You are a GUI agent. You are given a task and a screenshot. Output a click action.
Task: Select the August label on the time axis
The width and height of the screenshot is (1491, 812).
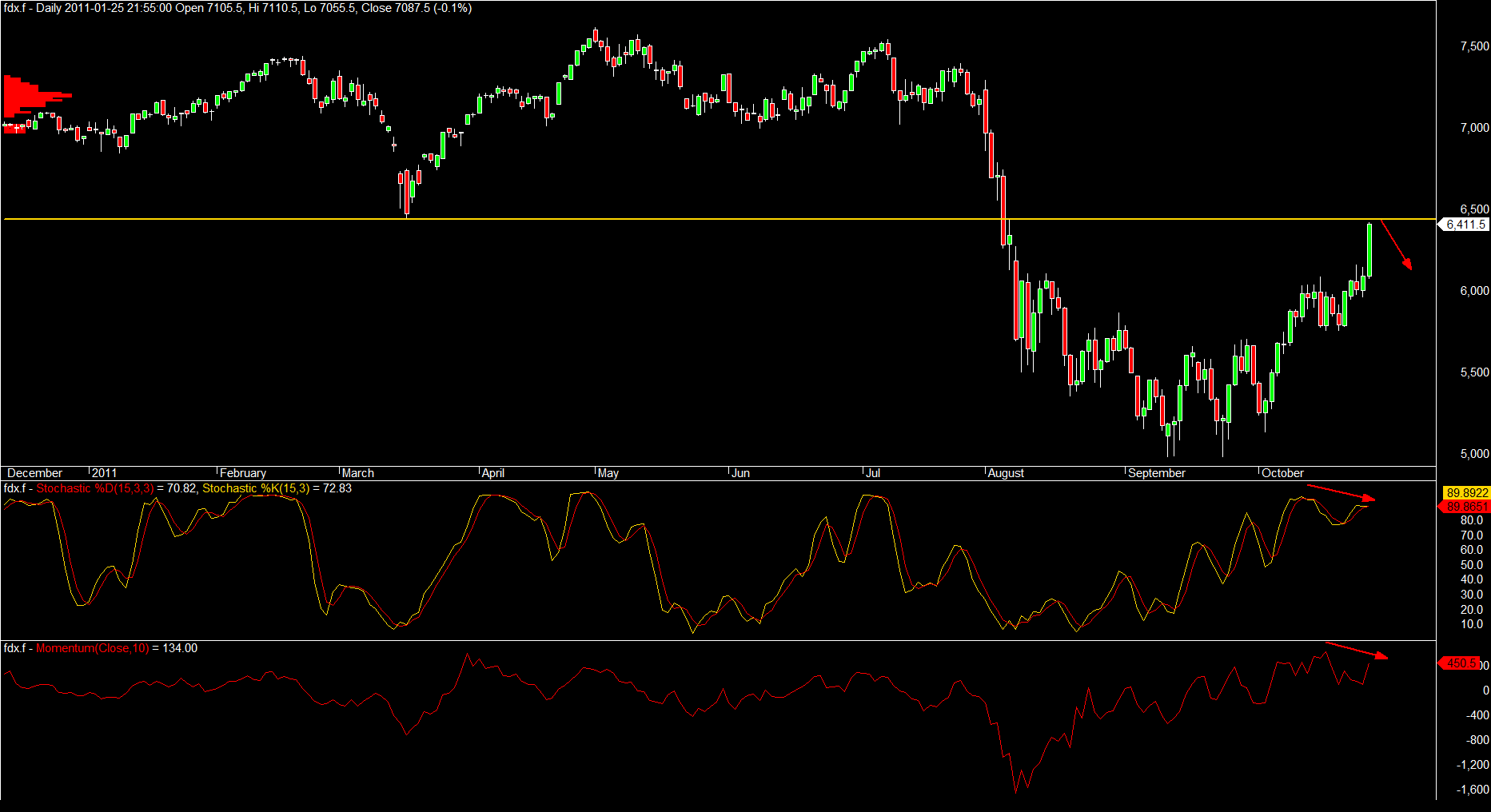tap(1006, 473)
